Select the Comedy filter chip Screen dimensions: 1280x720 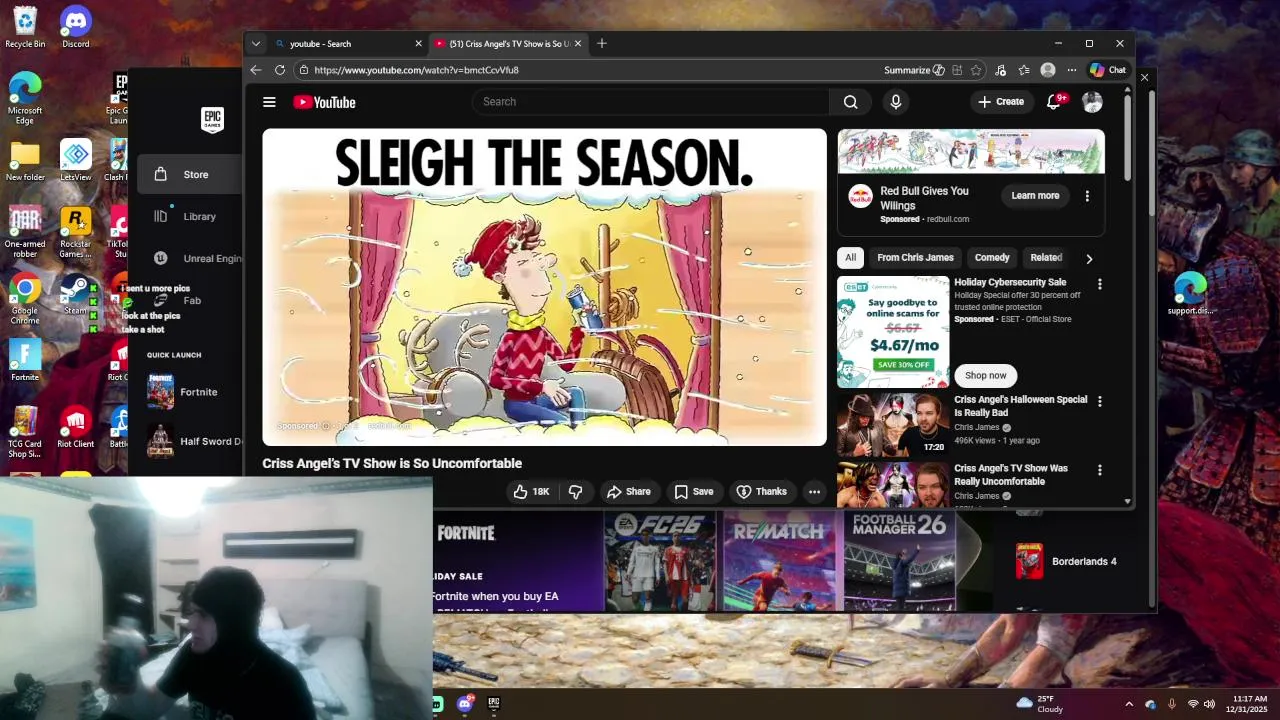tap(992, 257)
